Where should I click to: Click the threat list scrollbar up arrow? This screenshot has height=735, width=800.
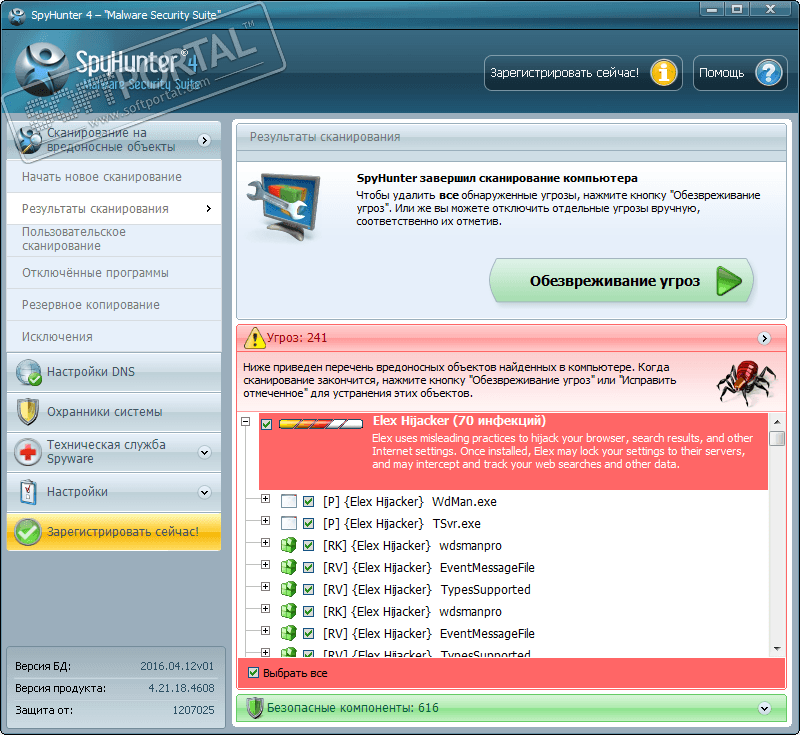777,422
